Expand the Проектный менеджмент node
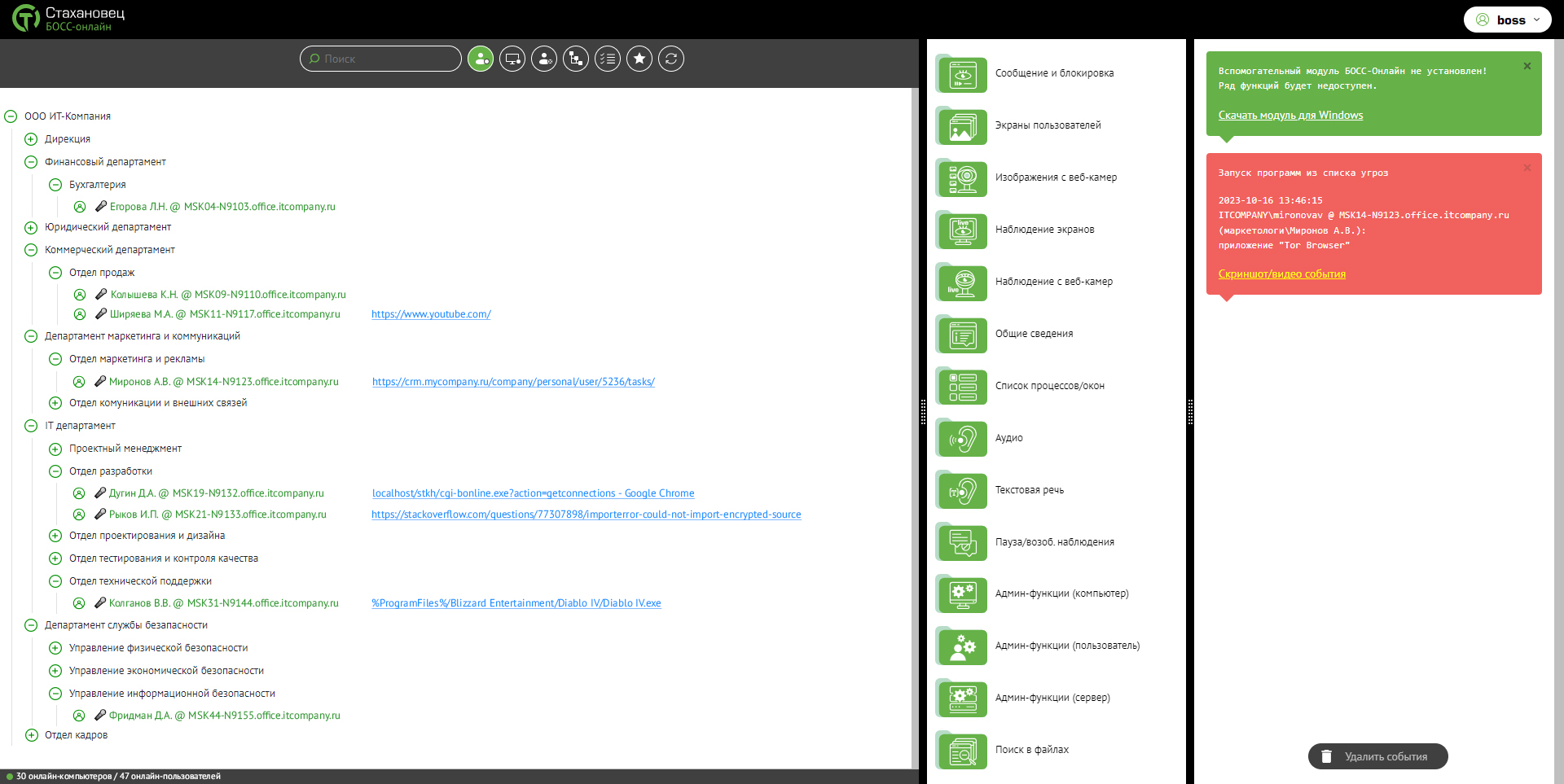Screen dimensions: 1564x784 click(55, 449)
